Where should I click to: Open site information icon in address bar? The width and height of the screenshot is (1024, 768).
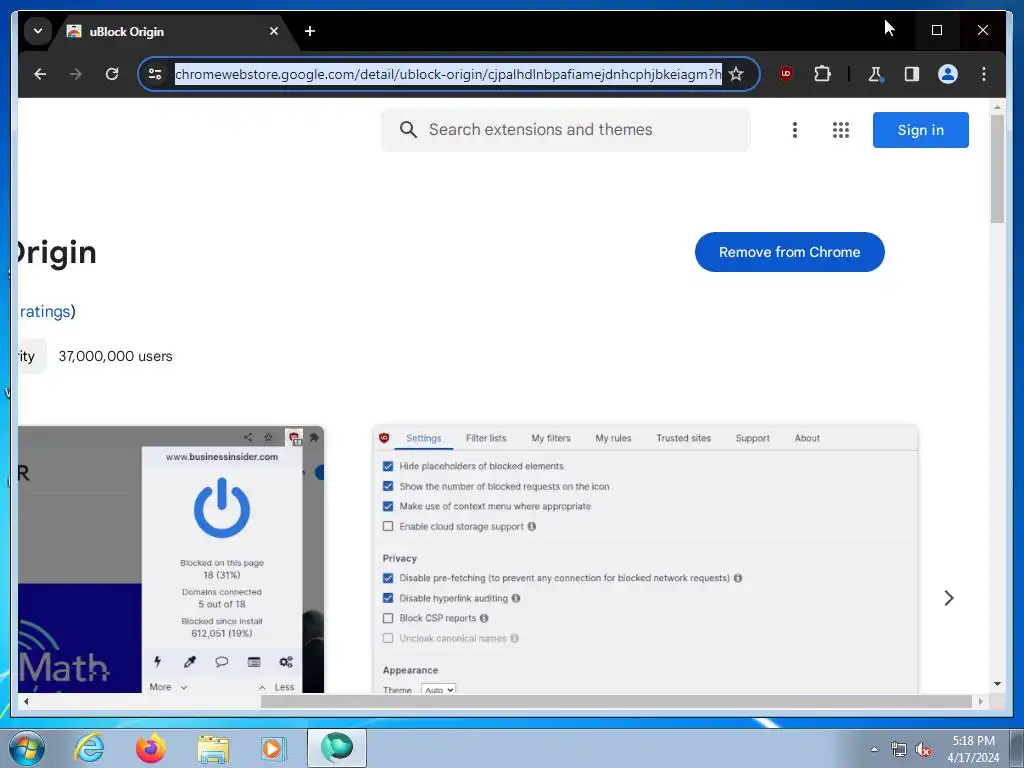pos(155,74)
